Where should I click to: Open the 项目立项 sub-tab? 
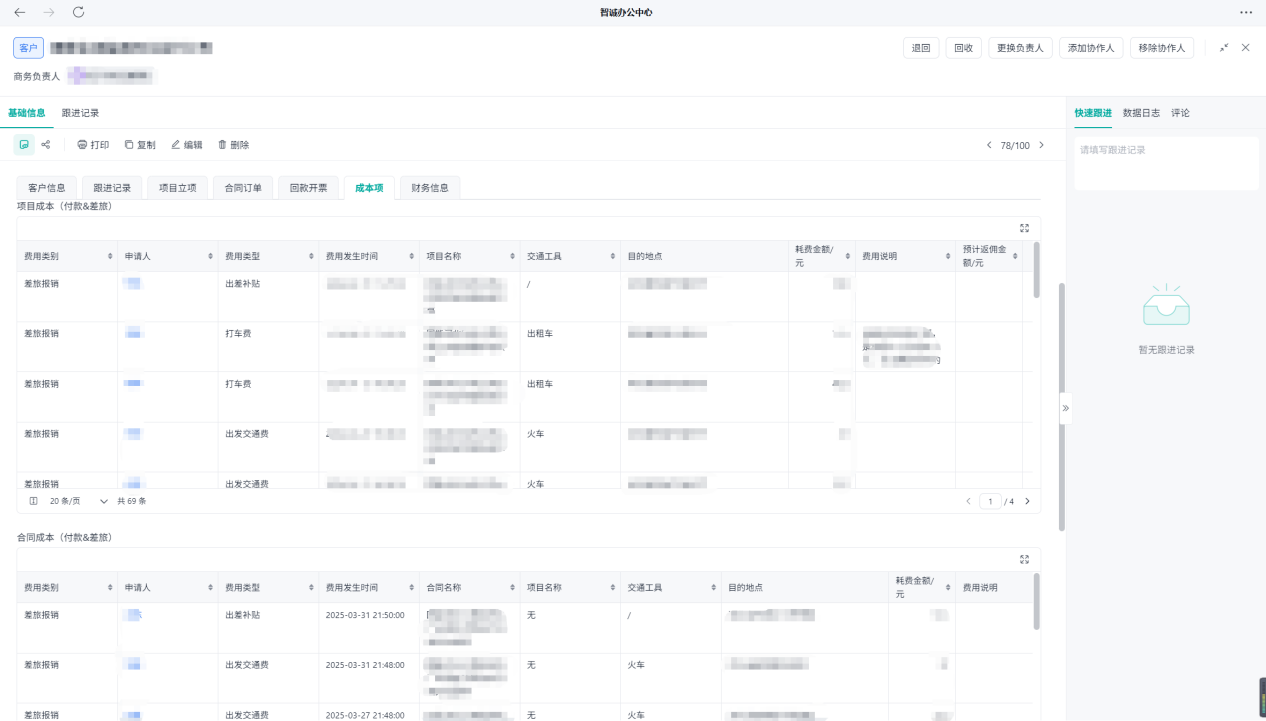[178, 187]
